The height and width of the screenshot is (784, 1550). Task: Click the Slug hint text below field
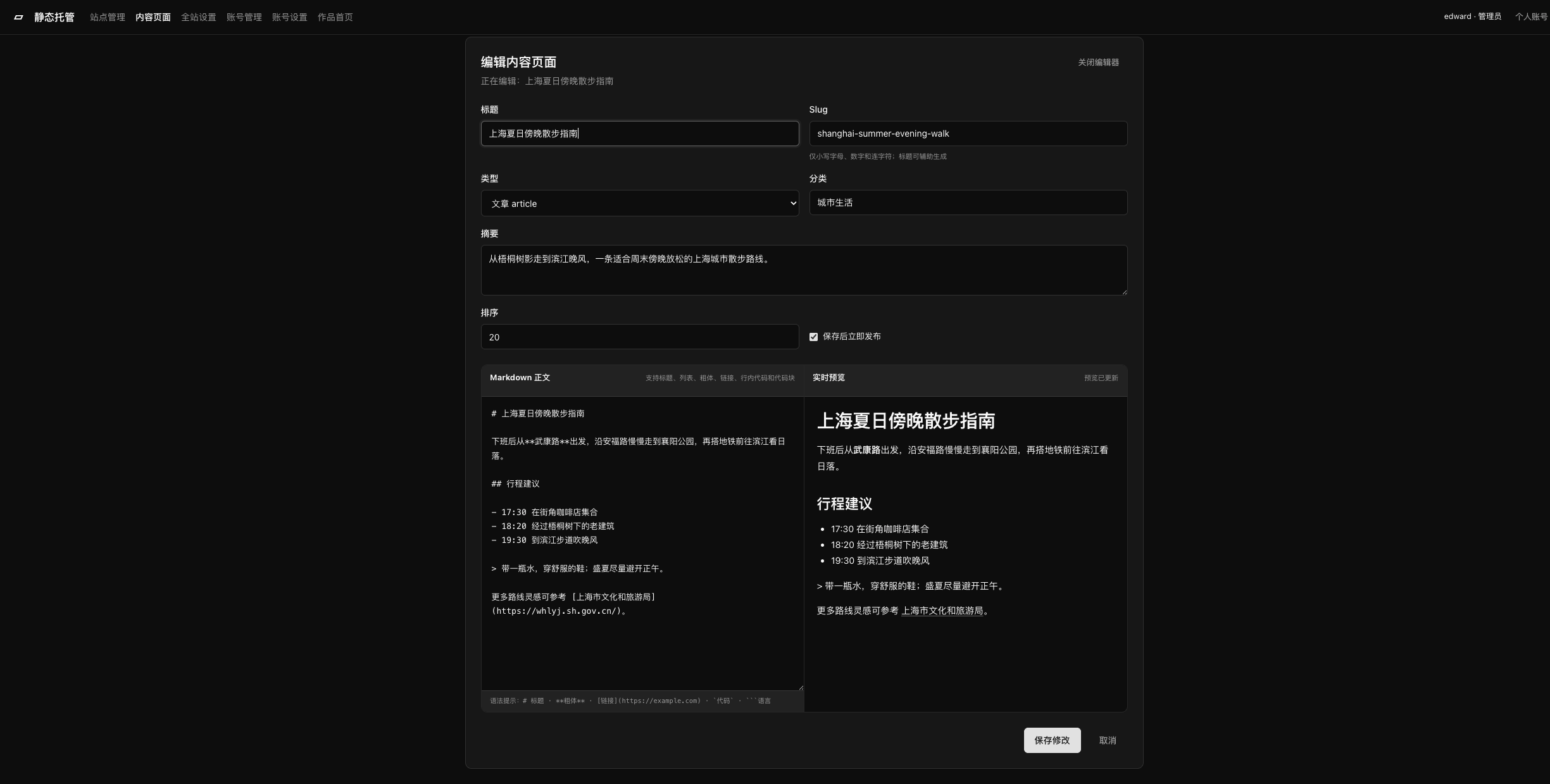(x=878, y=156)
